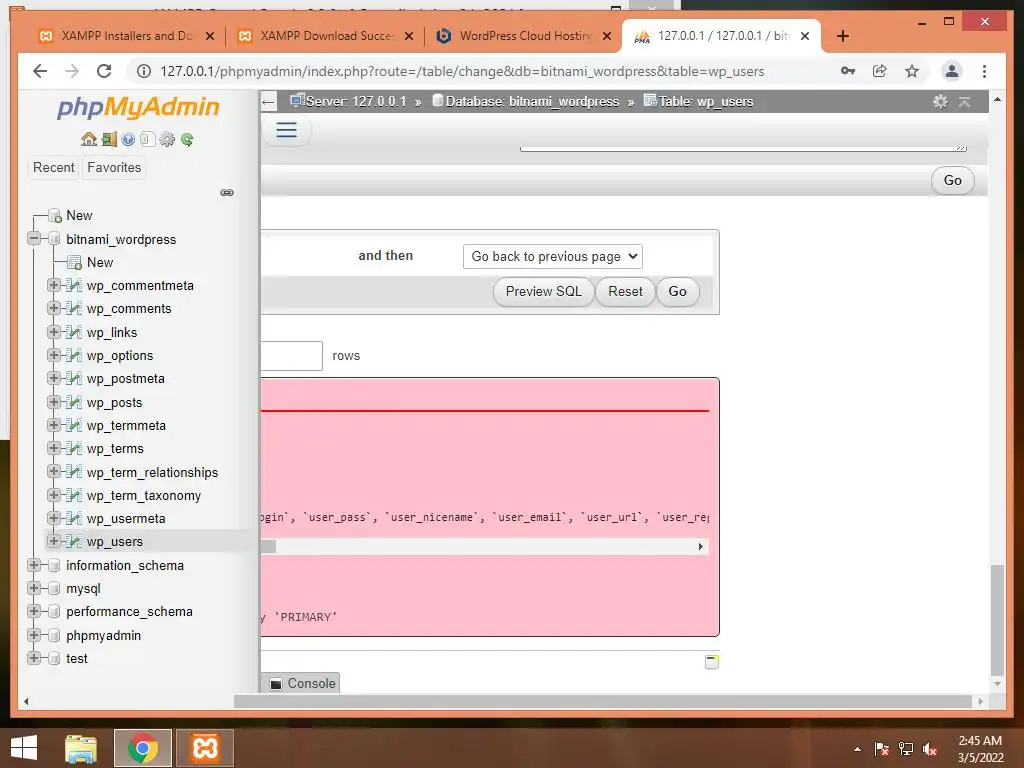Screen dimensions: 1024x768
Task: Click the share page icon in address bar
Action: click(x=880, y=71)
